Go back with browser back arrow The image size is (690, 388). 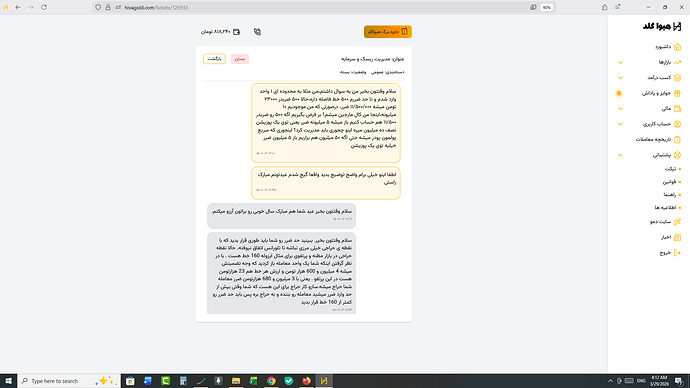[18, 7]
